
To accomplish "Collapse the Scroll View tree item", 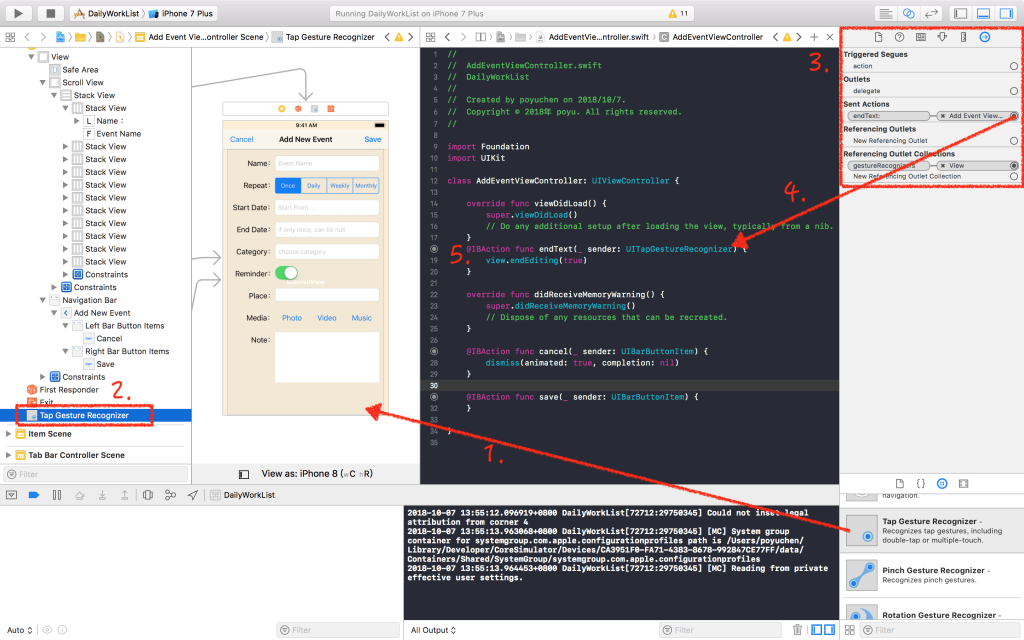I will click(42, 82).
